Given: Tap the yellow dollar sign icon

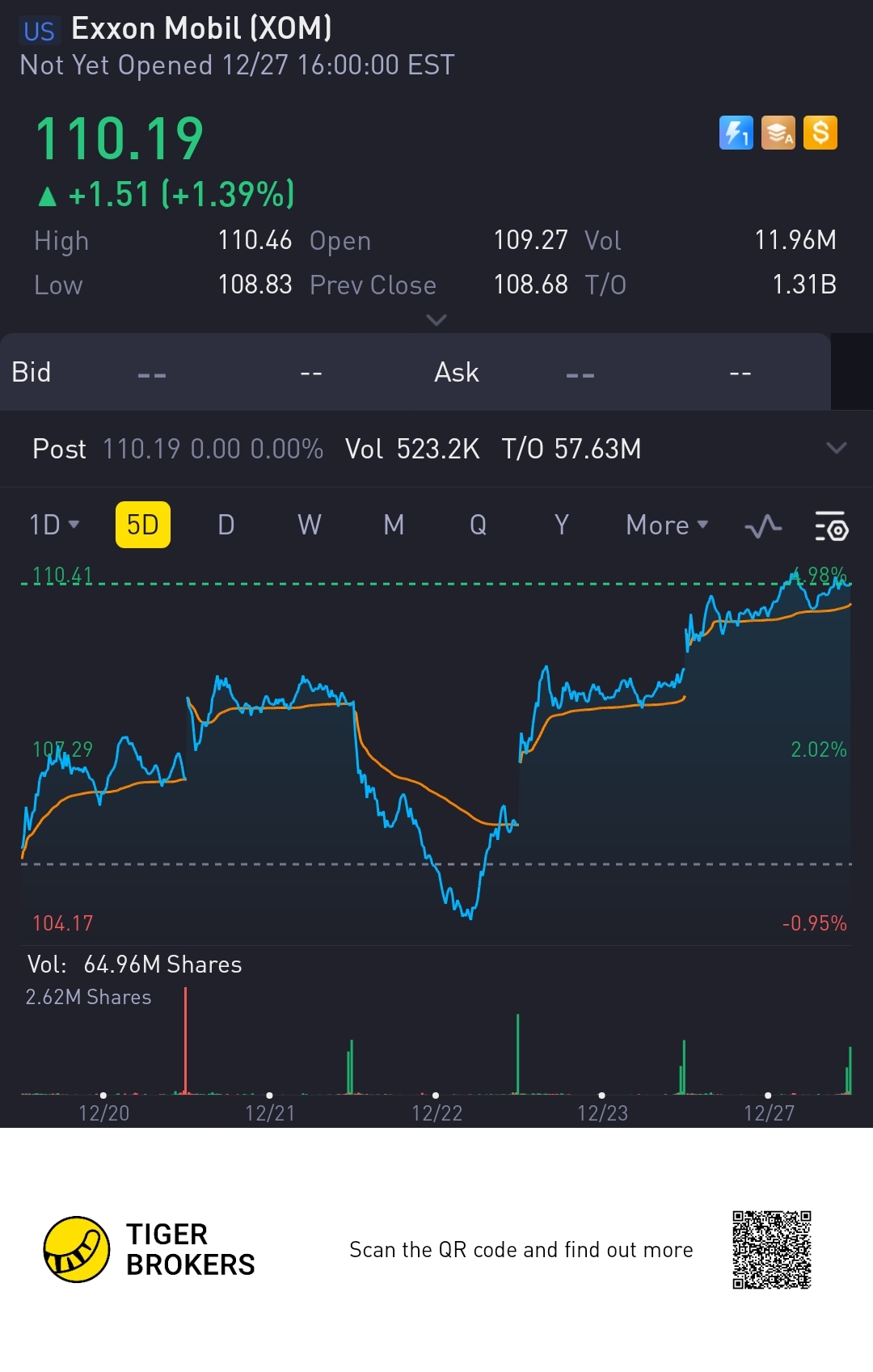Looking at the screenshot, I should click(820, 133).
